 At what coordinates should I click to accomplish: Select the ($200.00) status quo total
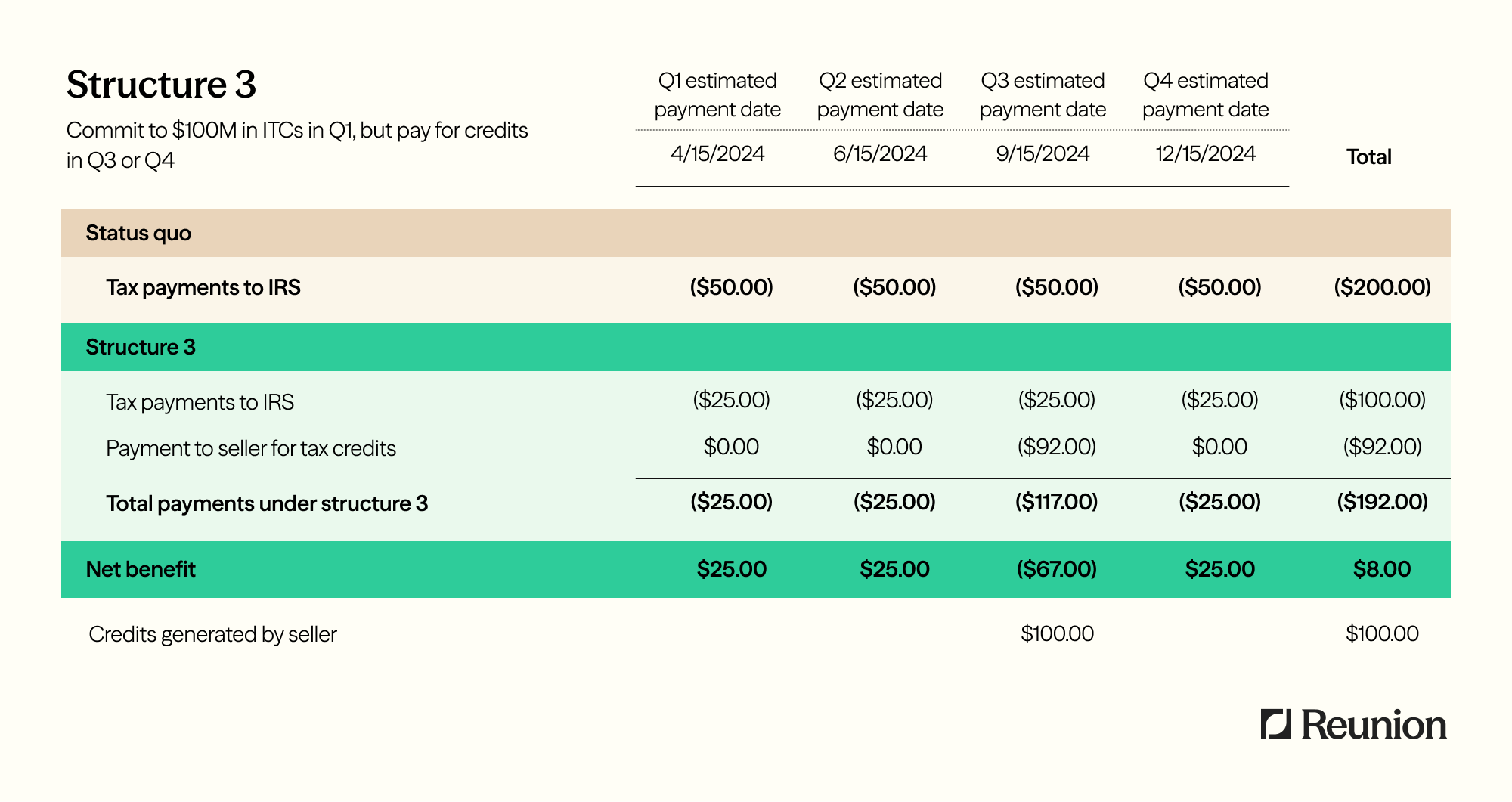(x=1382, y=287)
